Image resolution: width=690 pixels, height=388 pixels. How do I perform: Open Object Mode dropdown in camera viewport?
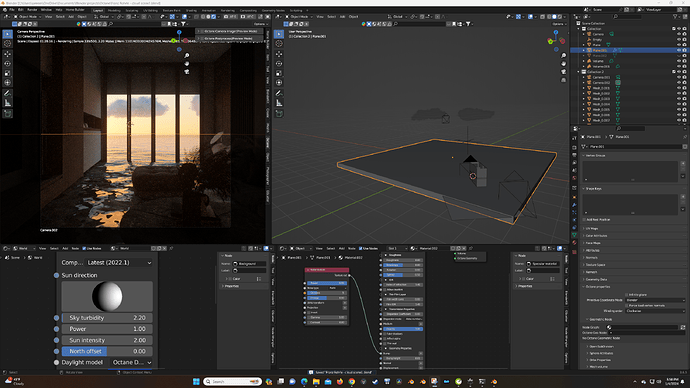coord(27,17)
